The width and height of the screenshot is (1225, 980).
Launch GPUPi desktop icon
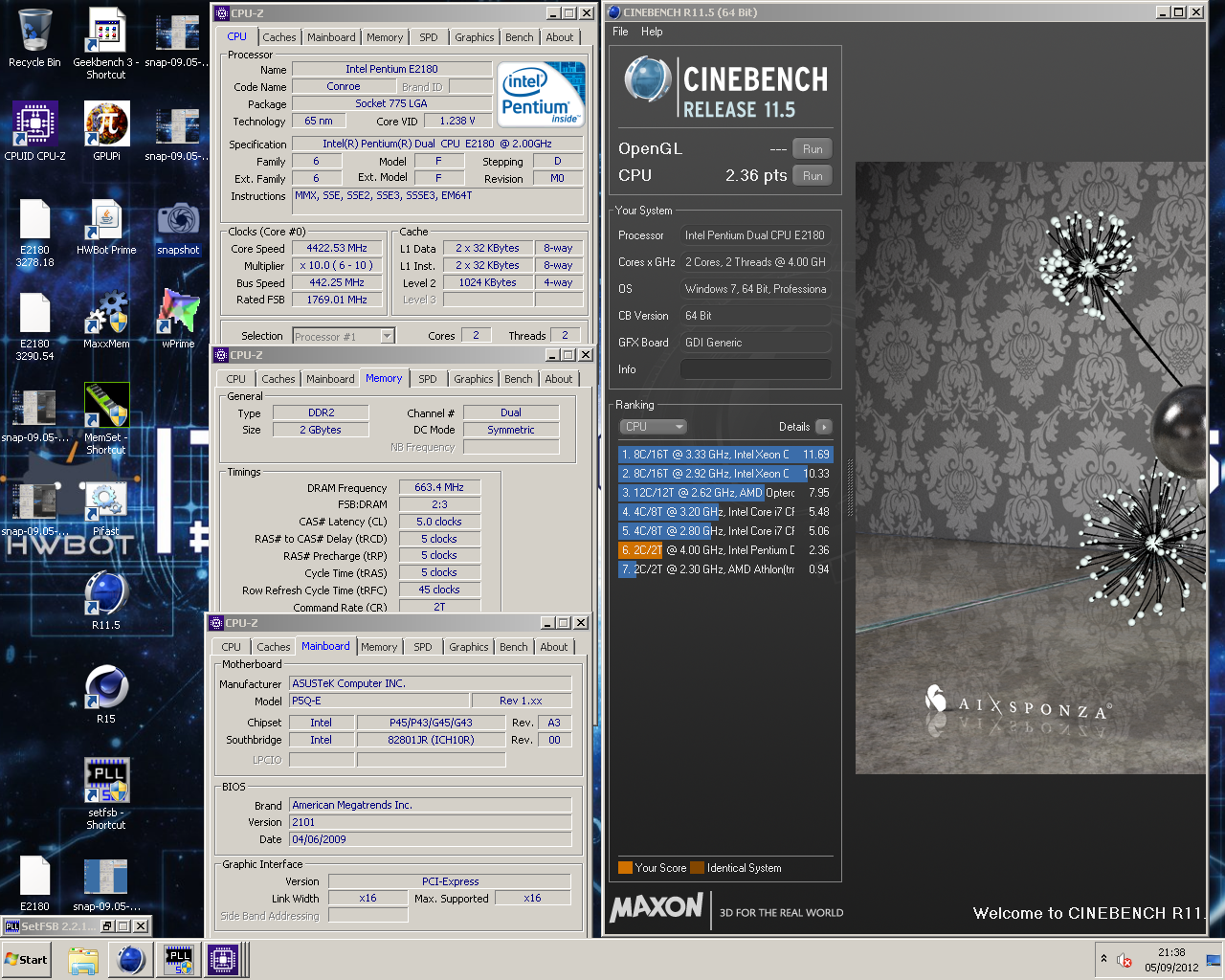click(x=106, y=131)
